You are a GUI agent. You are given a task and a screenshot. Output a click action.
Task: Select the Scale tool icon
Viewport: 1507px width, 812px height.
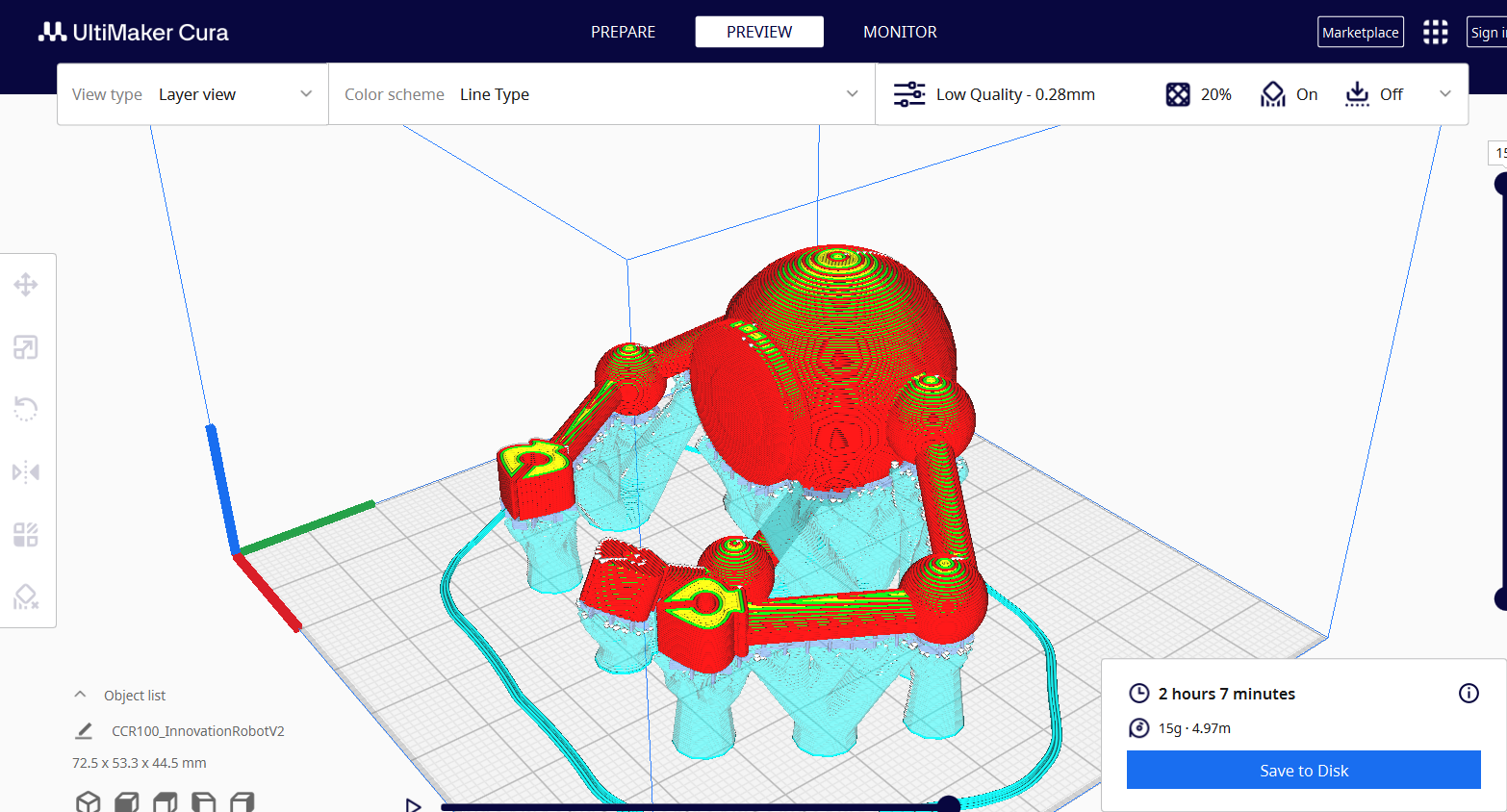click(x=26, y=347)
